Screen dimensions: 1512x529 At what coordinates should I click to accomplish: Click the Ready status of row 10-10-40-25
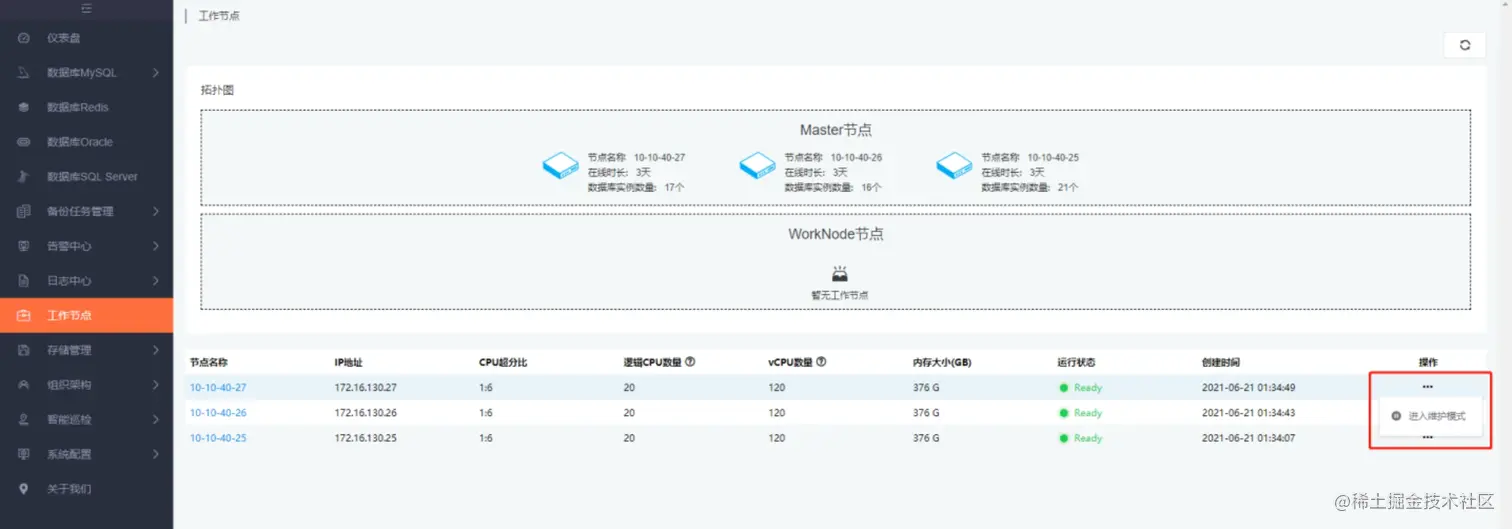tap(1081, 438)
